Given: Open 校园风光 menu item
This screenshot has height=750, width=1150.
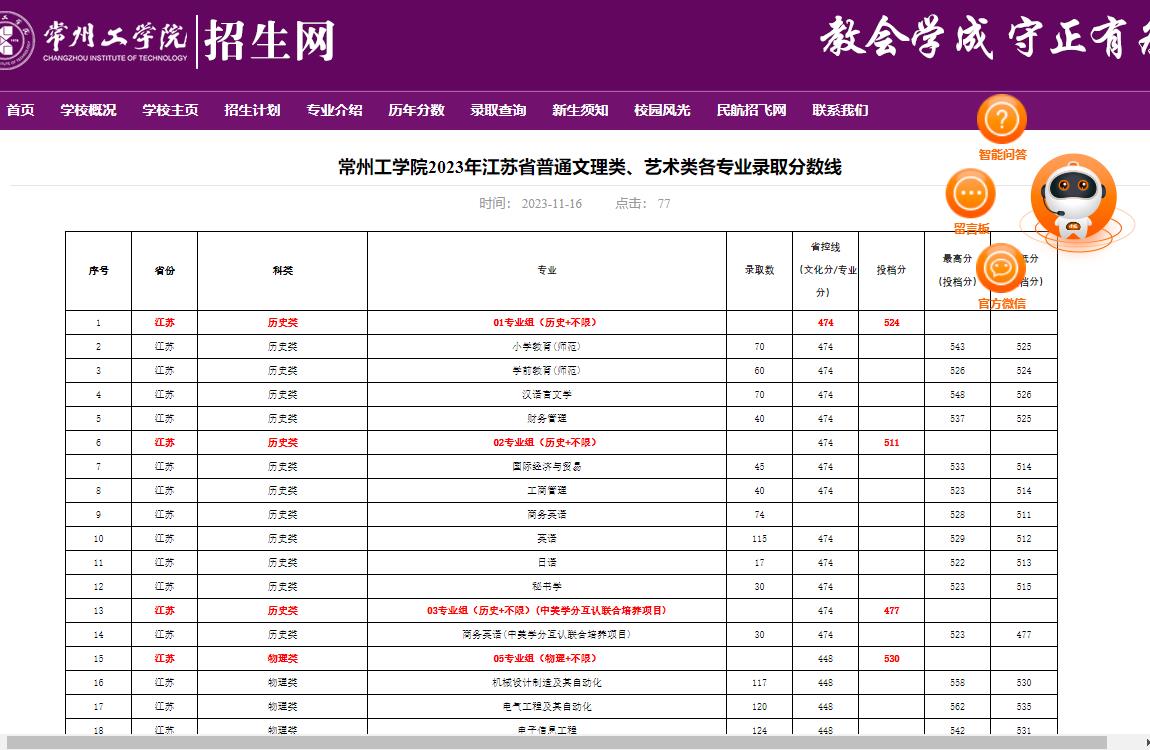Looking at the screenshot, I should [662, 110].
